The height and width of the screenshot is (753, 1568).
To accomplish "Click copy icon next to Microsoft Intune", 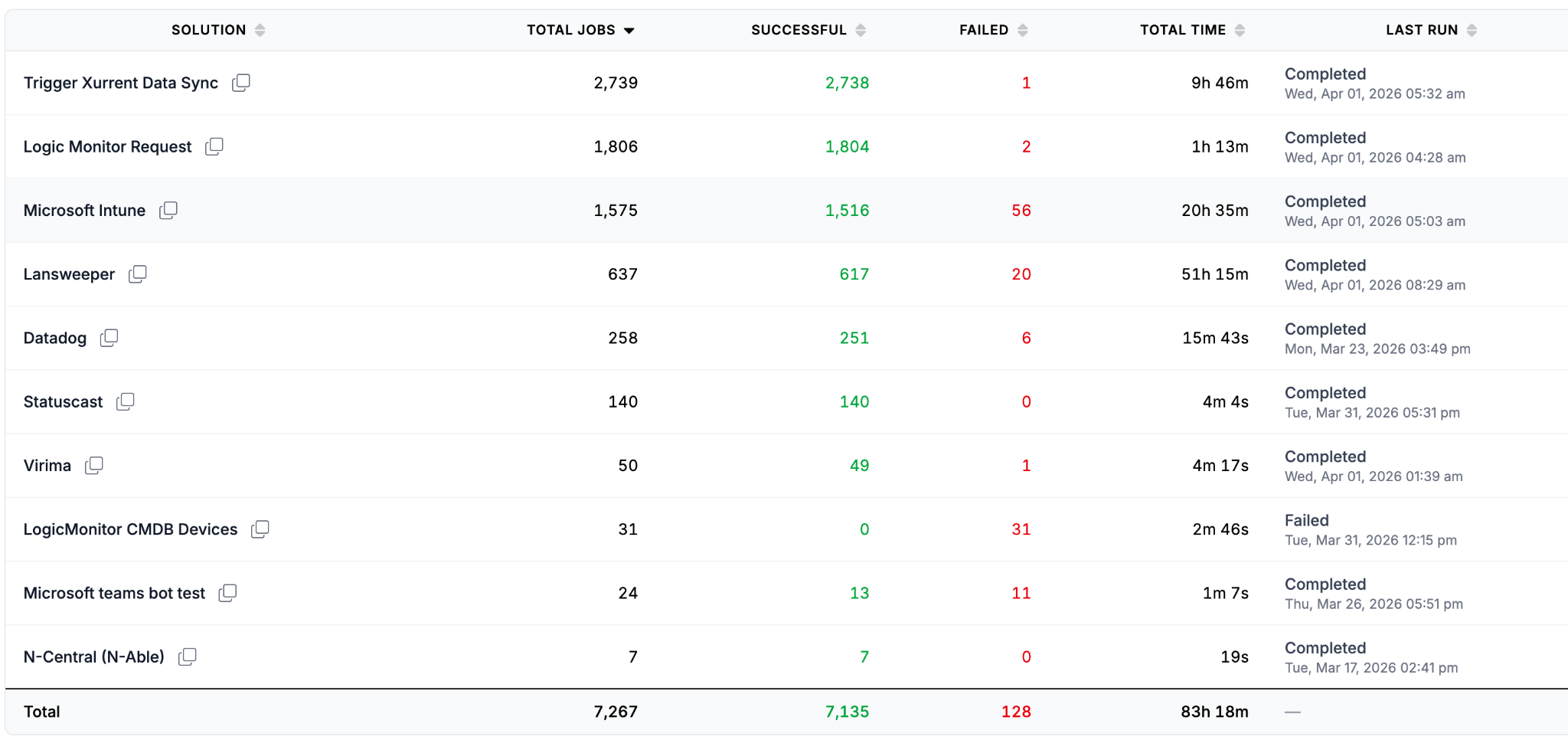I will (x=168, y=210).
